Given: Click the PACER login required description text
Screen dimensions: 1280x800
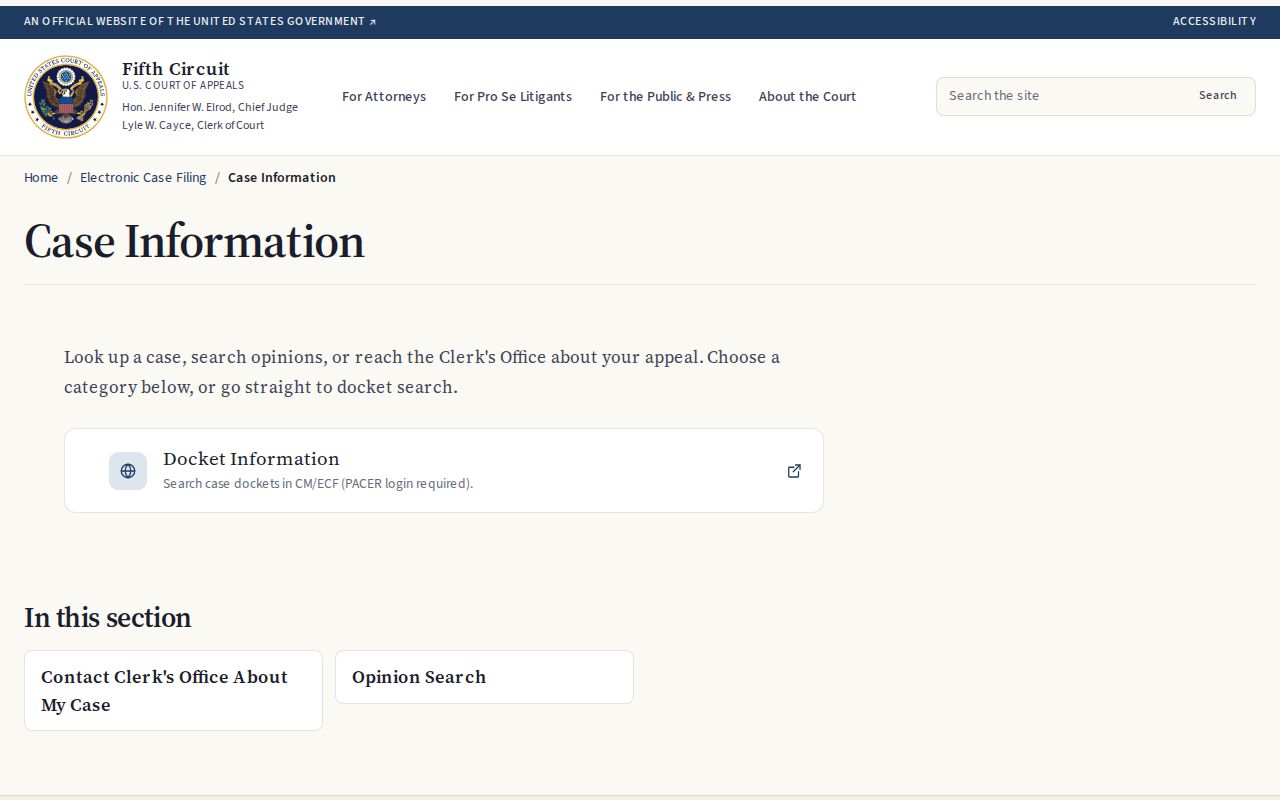Looking at the screenshot, I should [318, 484].
